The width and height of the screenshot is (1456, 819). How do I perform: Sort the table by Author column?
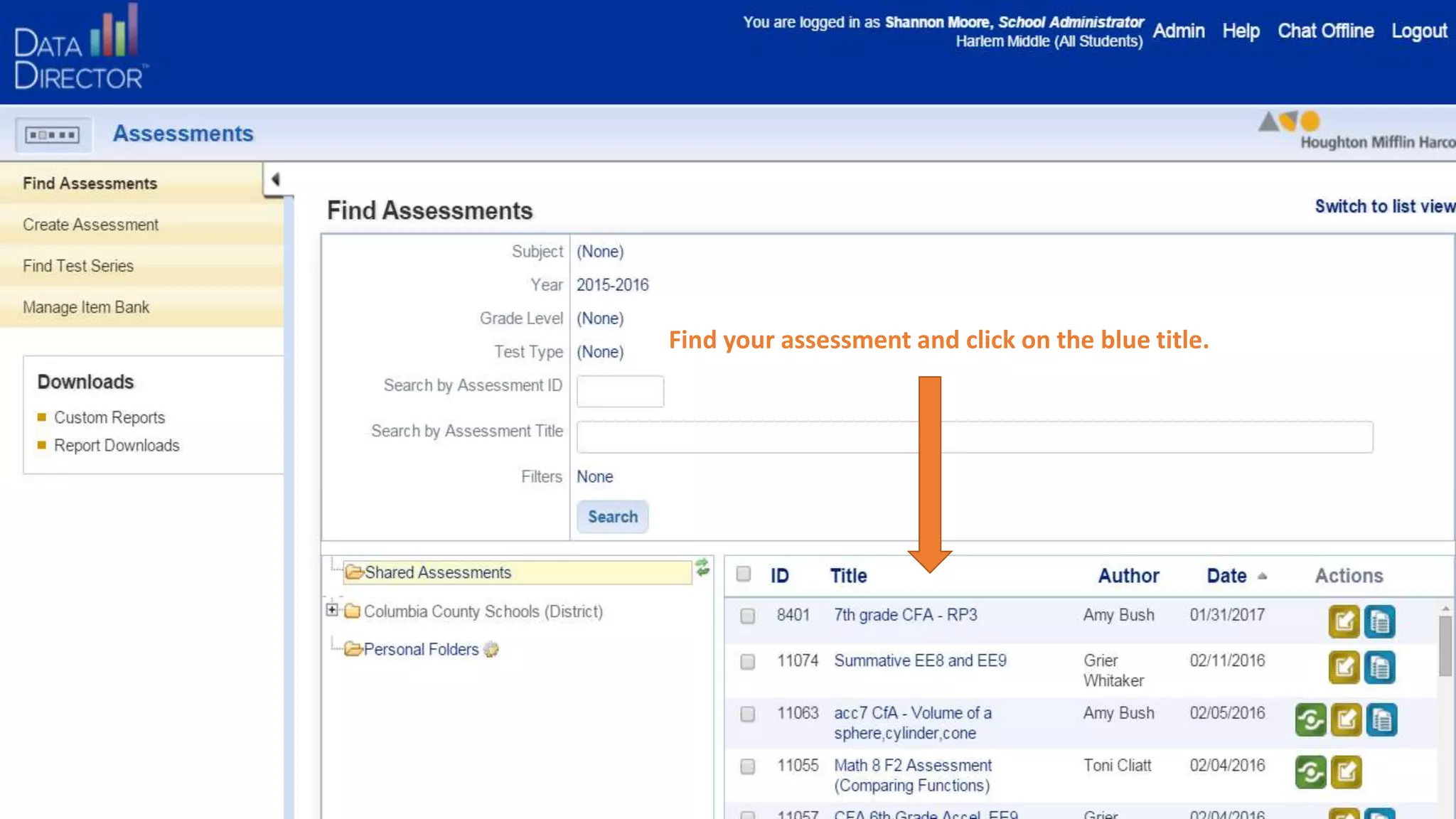coord(1128,576)
